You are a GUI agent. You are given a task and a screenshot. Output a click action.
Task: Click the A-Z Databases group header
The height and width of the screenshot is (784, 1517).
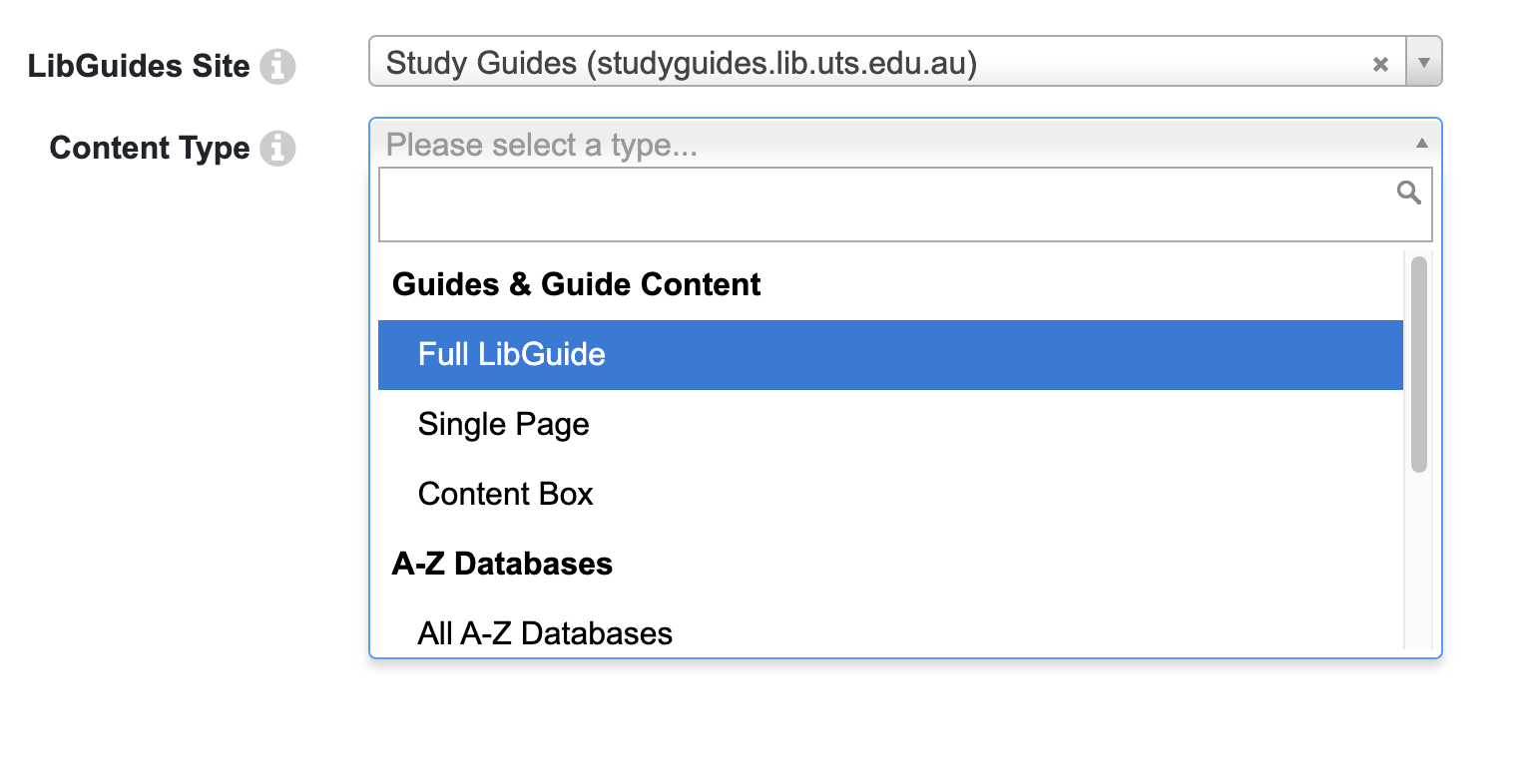pos(502,564)
